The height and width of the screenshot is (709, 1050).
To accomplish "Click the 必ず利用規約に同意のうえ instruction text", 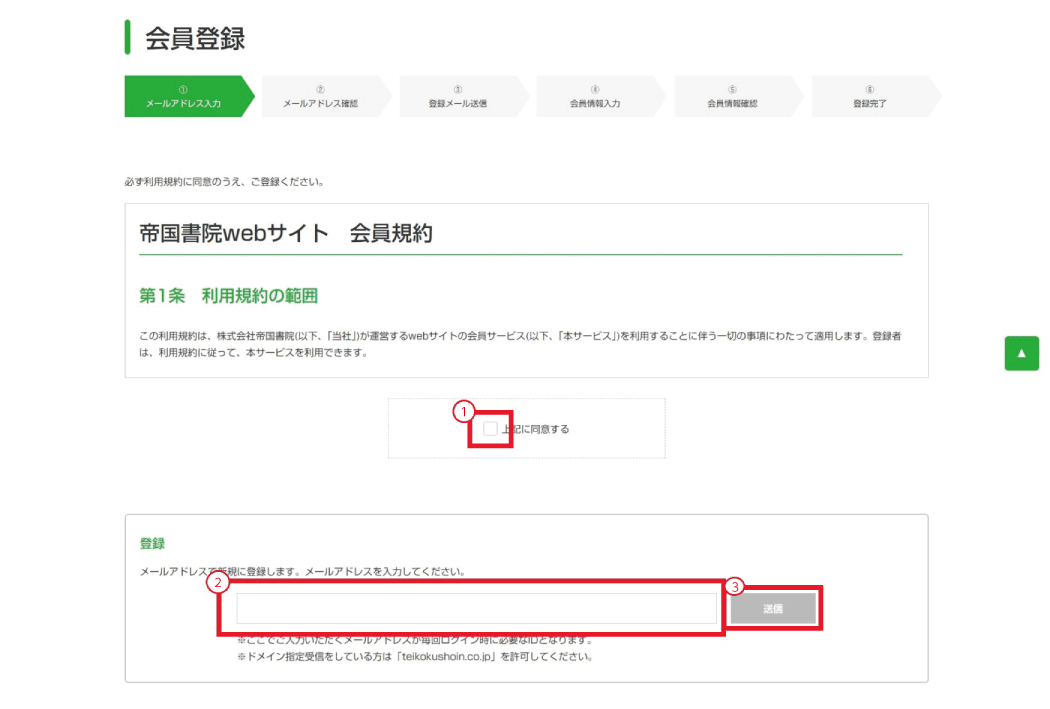I will click(224, 181).
